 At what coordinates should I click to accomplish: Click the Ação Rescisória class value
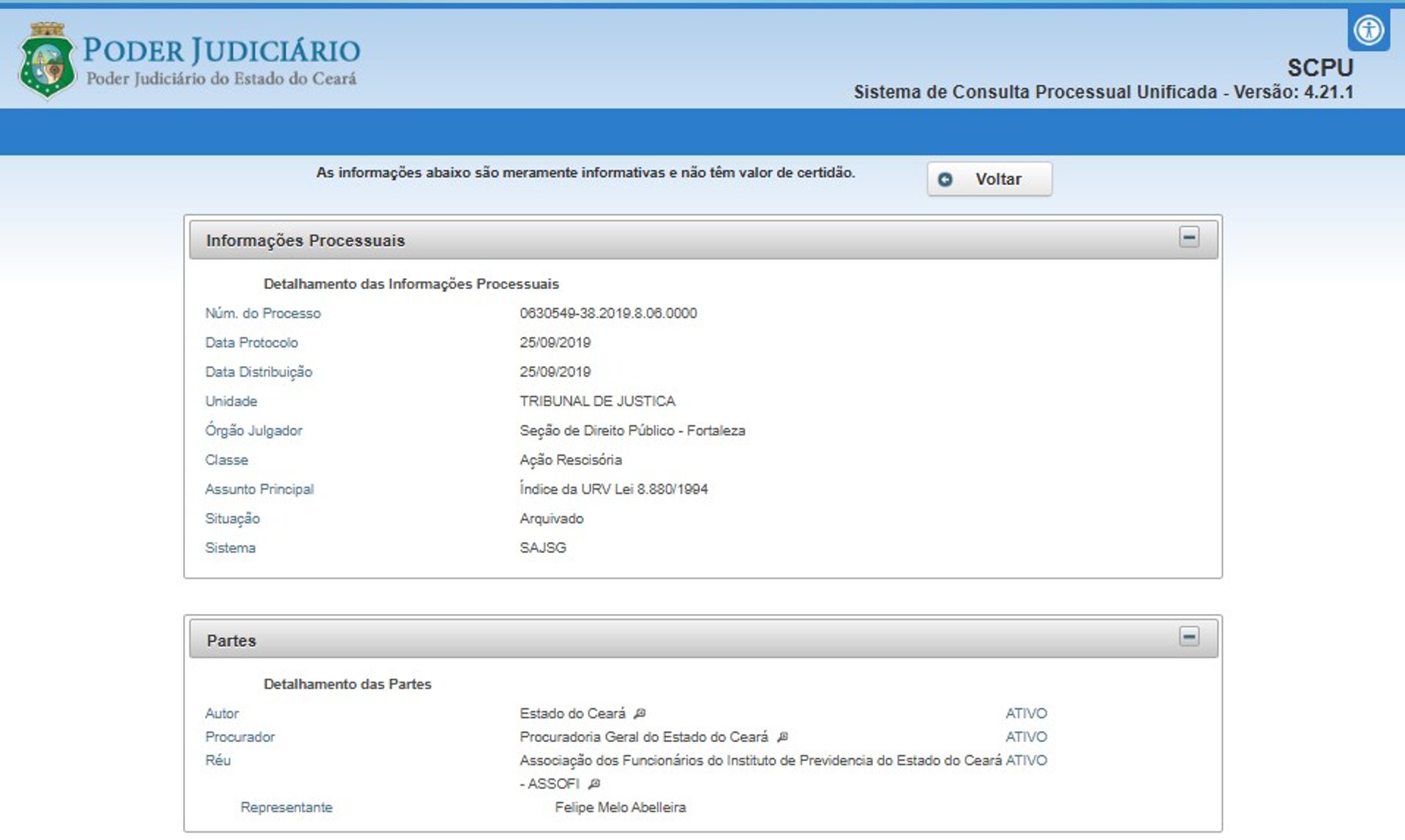pos(570,460)
